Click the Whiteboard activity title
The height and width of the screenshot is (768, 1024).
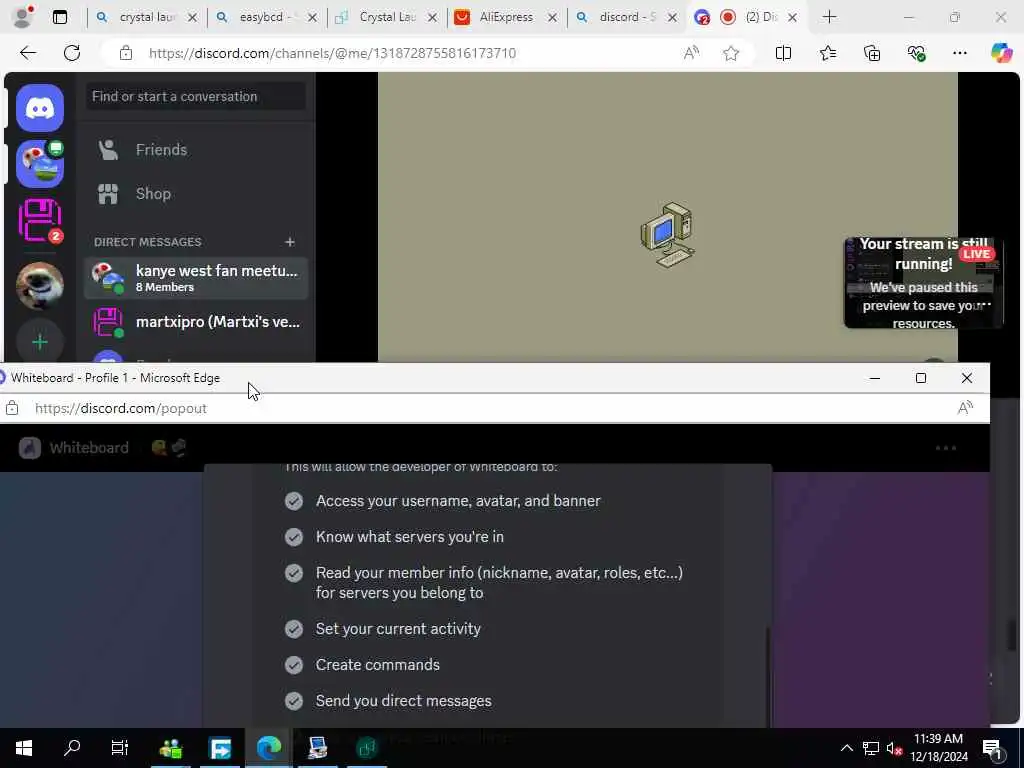tap(89, 448)
